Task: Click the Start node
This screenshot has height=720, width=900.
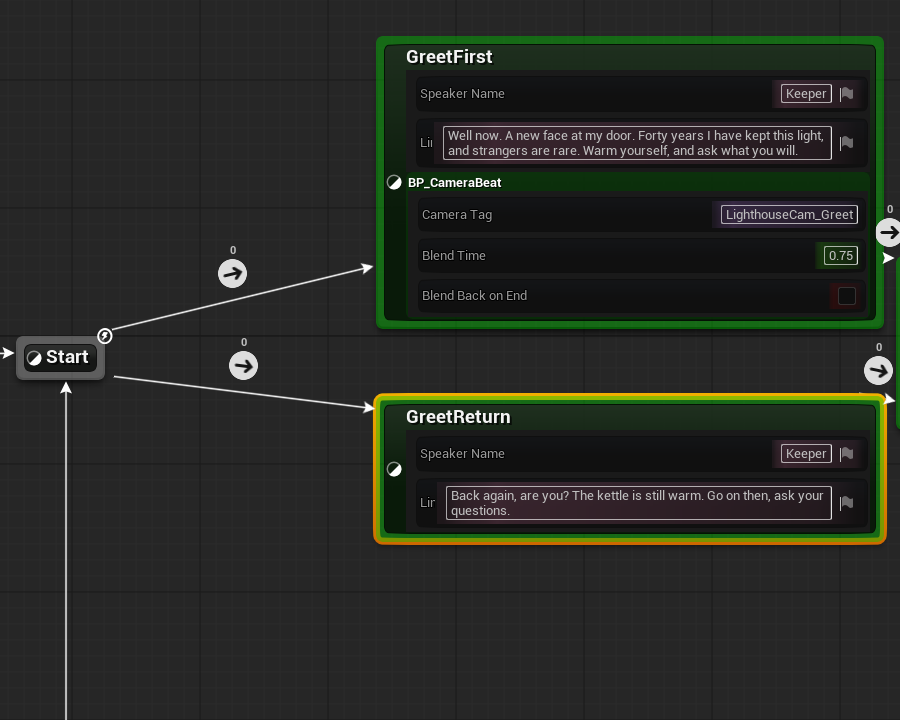Action: pyautogui.click(x=60, y=357)
